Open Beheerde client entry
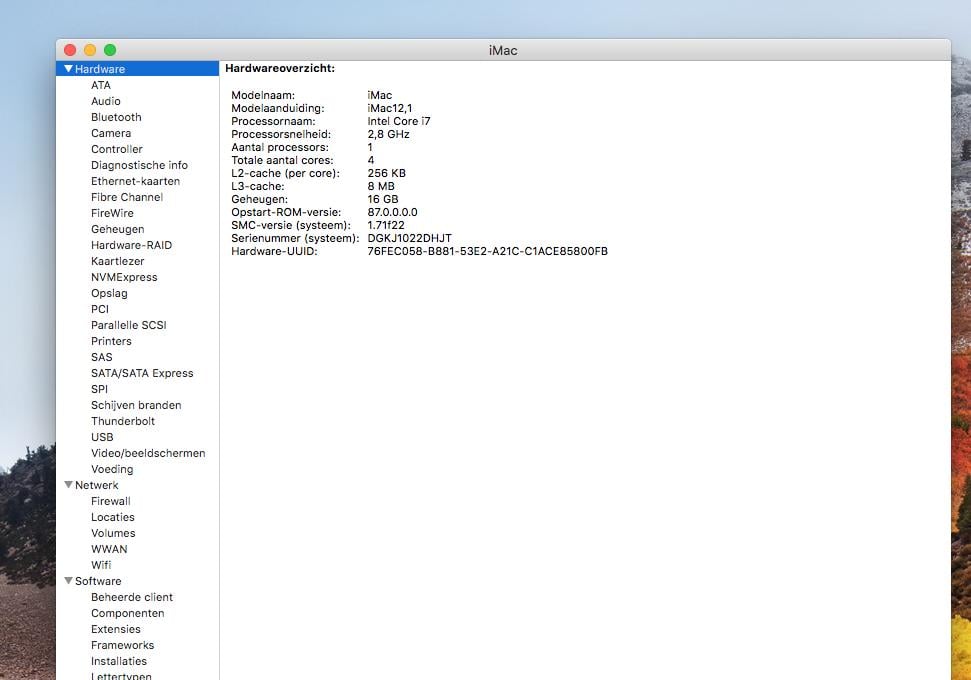This screenshot has height=680, width=971. pos(132,597)
